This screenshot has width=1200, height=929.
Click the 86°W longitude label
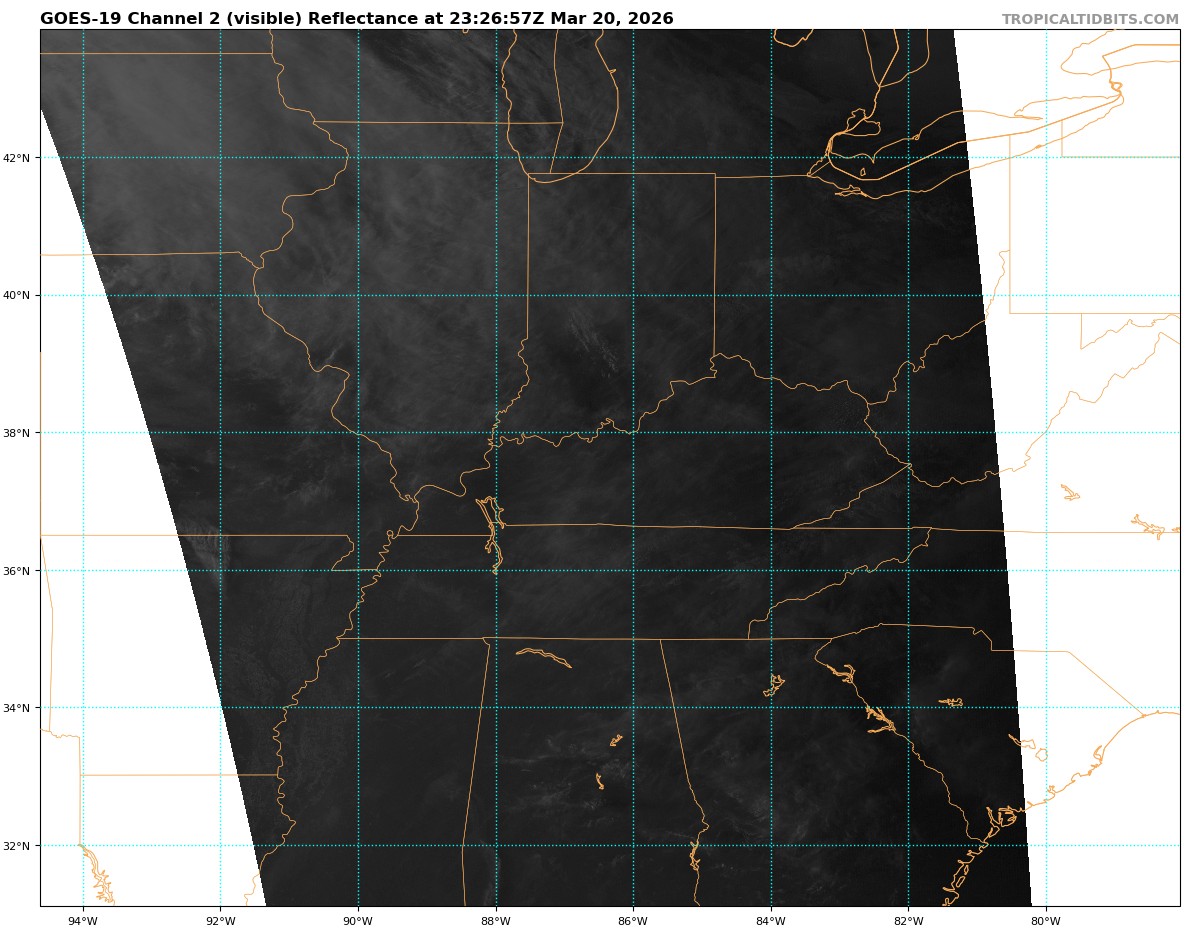pos(633,920)
